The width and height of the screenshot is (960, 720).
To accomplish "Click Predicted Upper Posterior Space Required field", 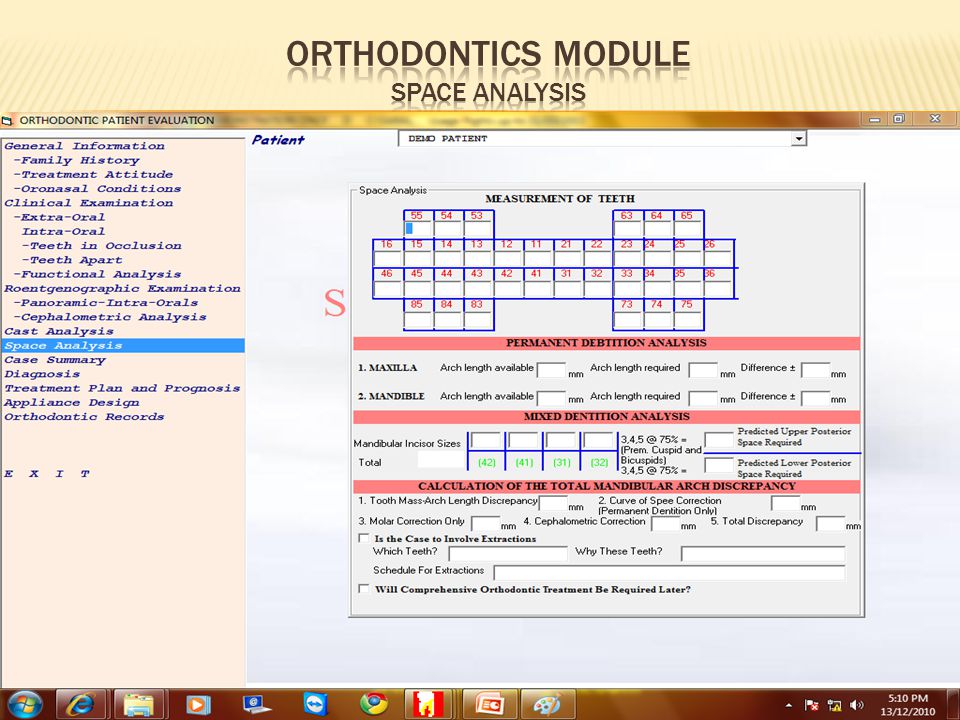I will coord(719,440).
